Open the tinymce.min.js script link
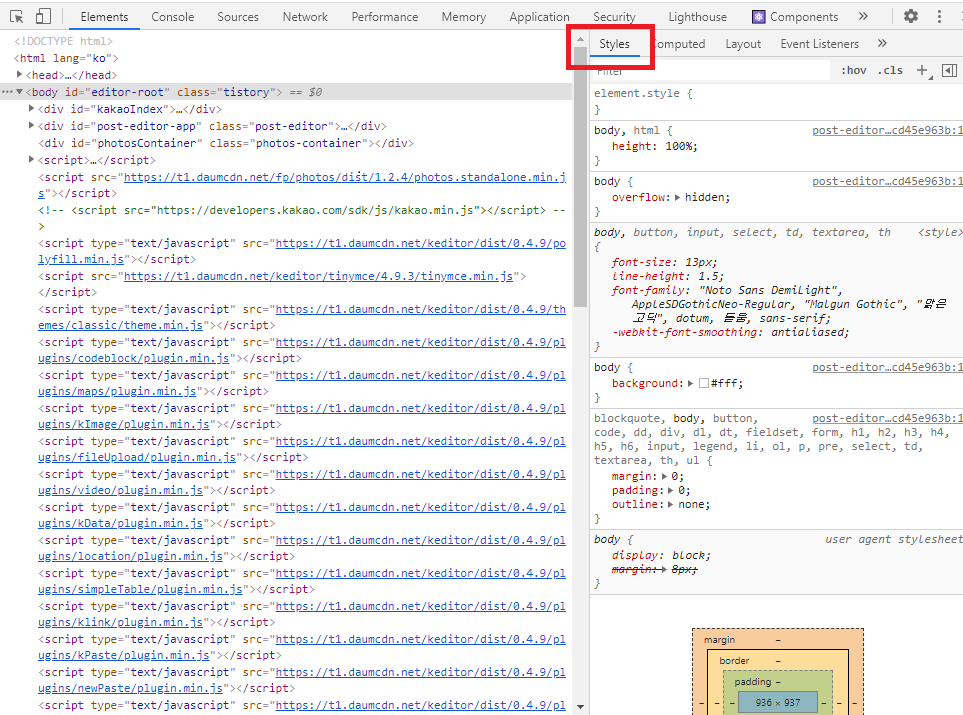Screen dimensions: 963x715 click(318, 276)
